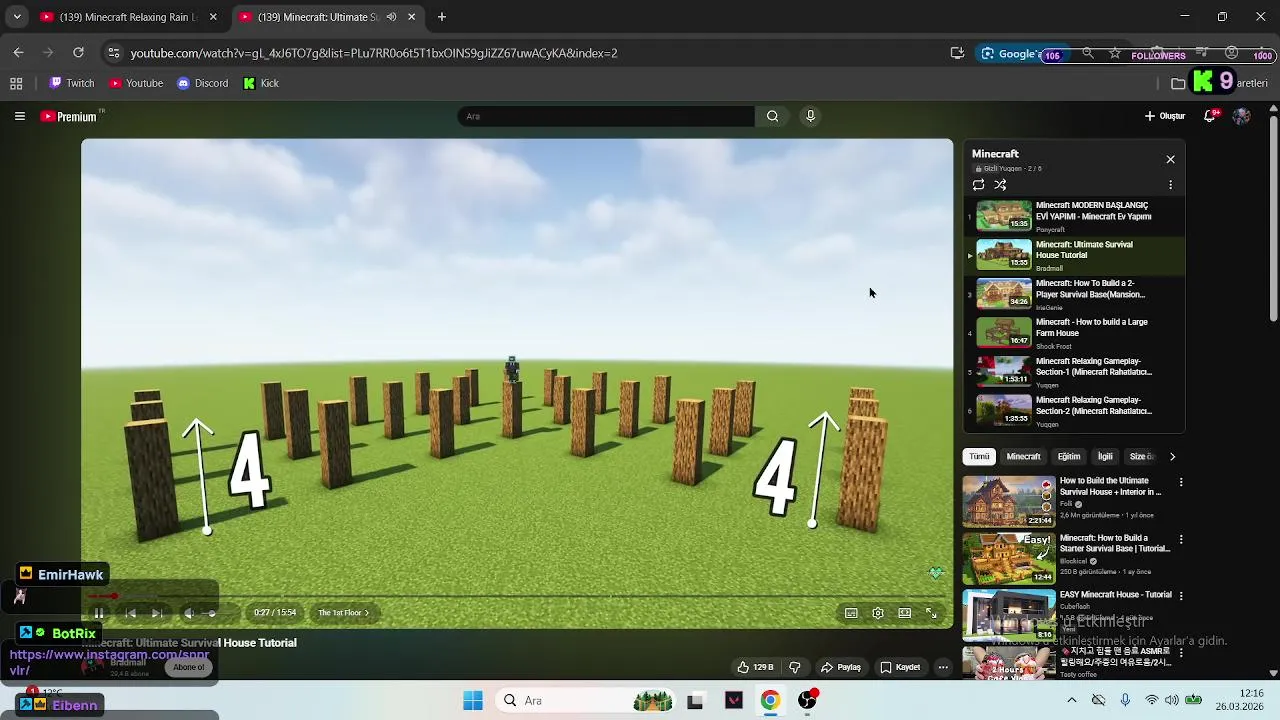Like the video (129 B)

coord(755,667)
